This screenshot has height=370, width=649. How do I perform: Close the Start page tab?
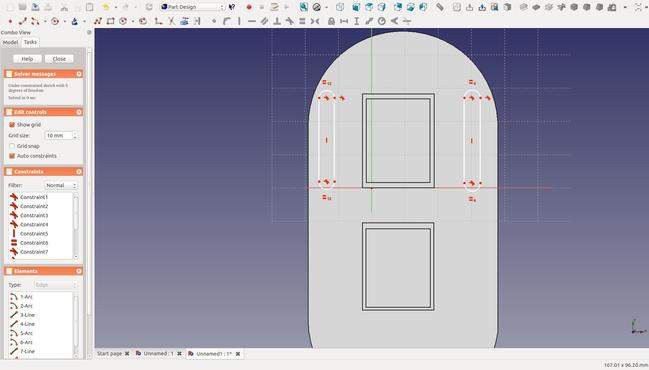click(x=127, y=353)
